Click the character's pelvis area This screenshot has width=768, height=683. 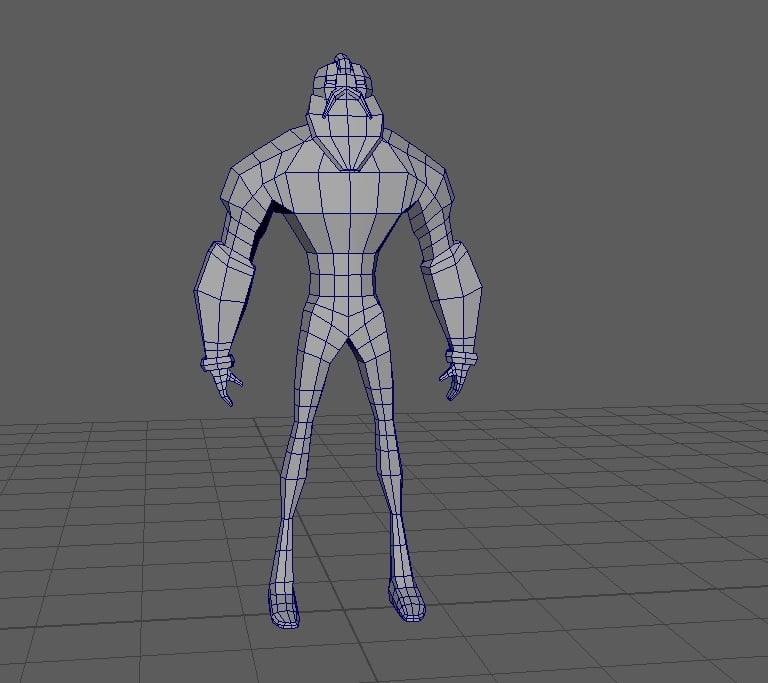[x=347, y=319]
